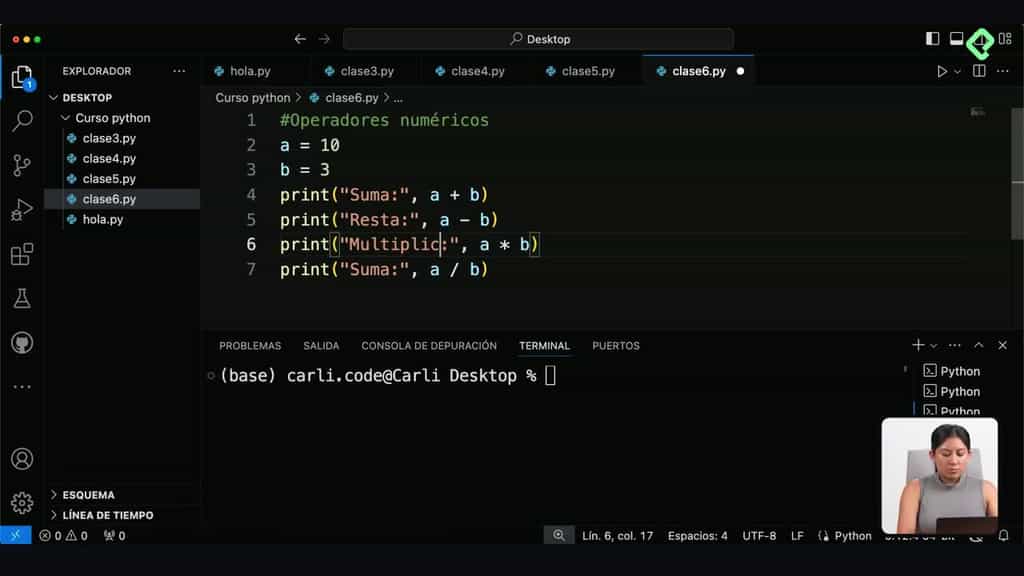
Task: Open the Accounts icon near the bottom
Action: coord(23,460)
